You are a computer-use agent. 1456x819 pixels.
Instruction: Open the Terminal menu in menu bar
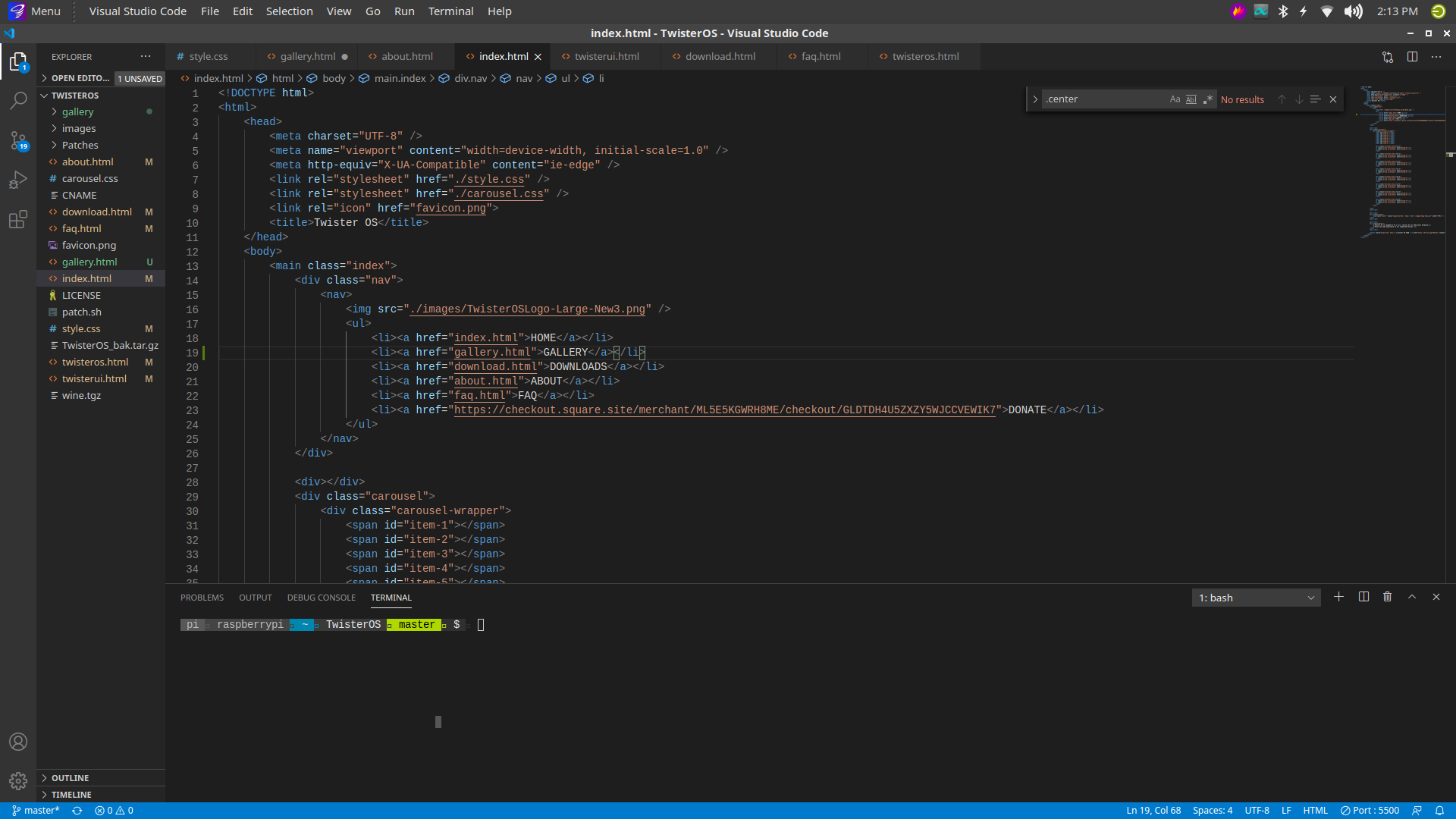click(450, 11)
